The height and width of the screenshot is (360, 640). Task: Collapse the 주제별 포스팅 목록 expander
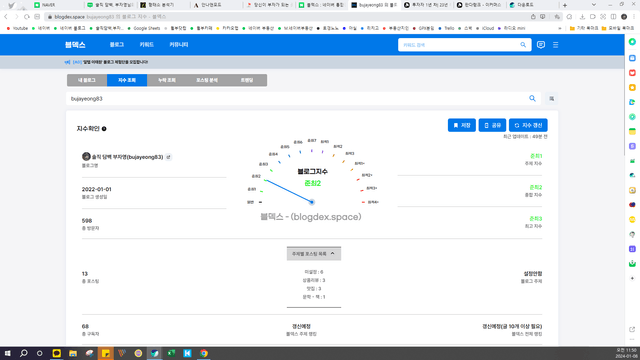coord(314,253)
